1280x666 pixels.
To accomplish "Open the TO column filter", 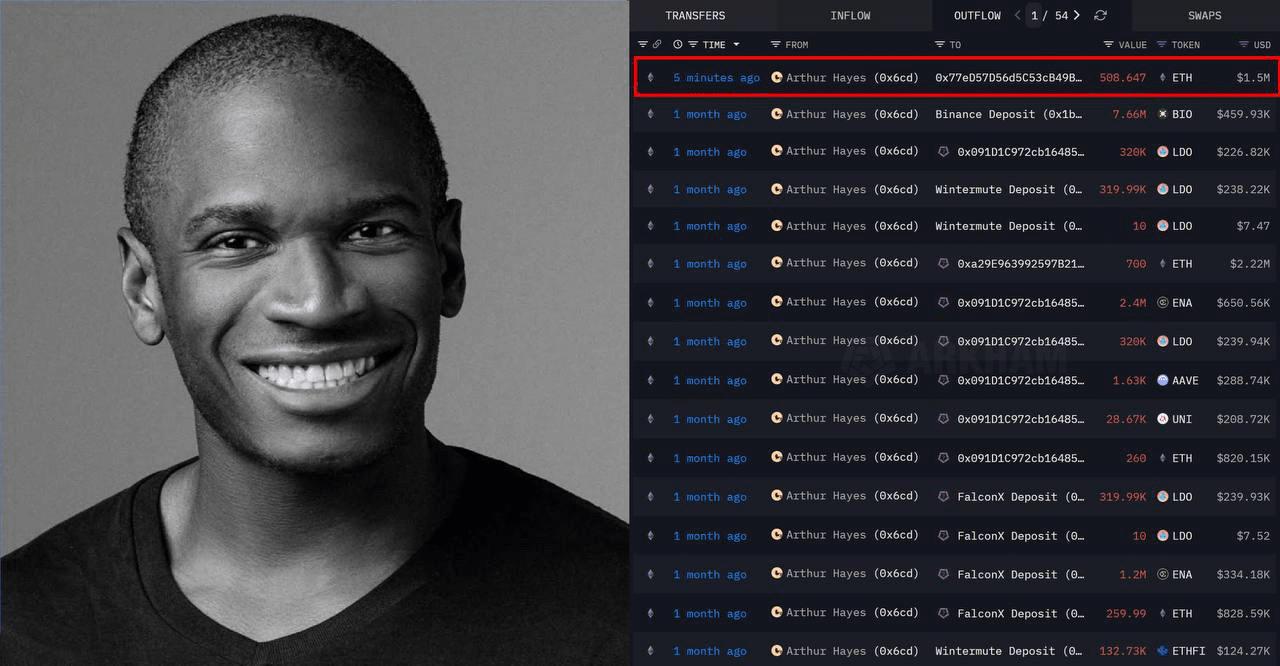I will click(940, 44).
